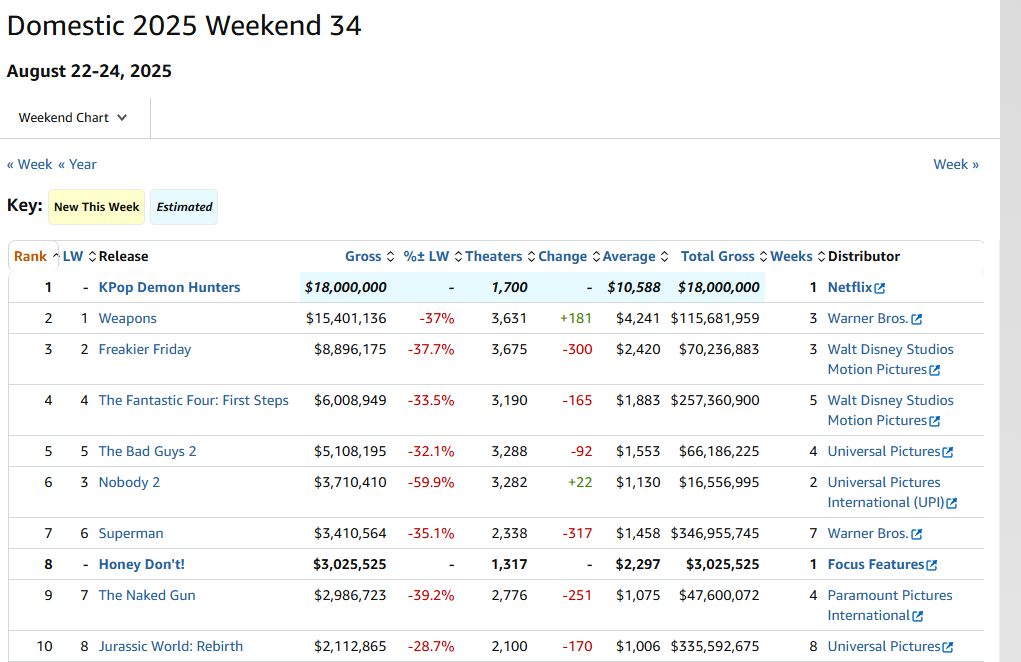Screen dimensions: 1021x662
Task: Click external link icon after Paramount Pictures International
Action: (918, 616)
